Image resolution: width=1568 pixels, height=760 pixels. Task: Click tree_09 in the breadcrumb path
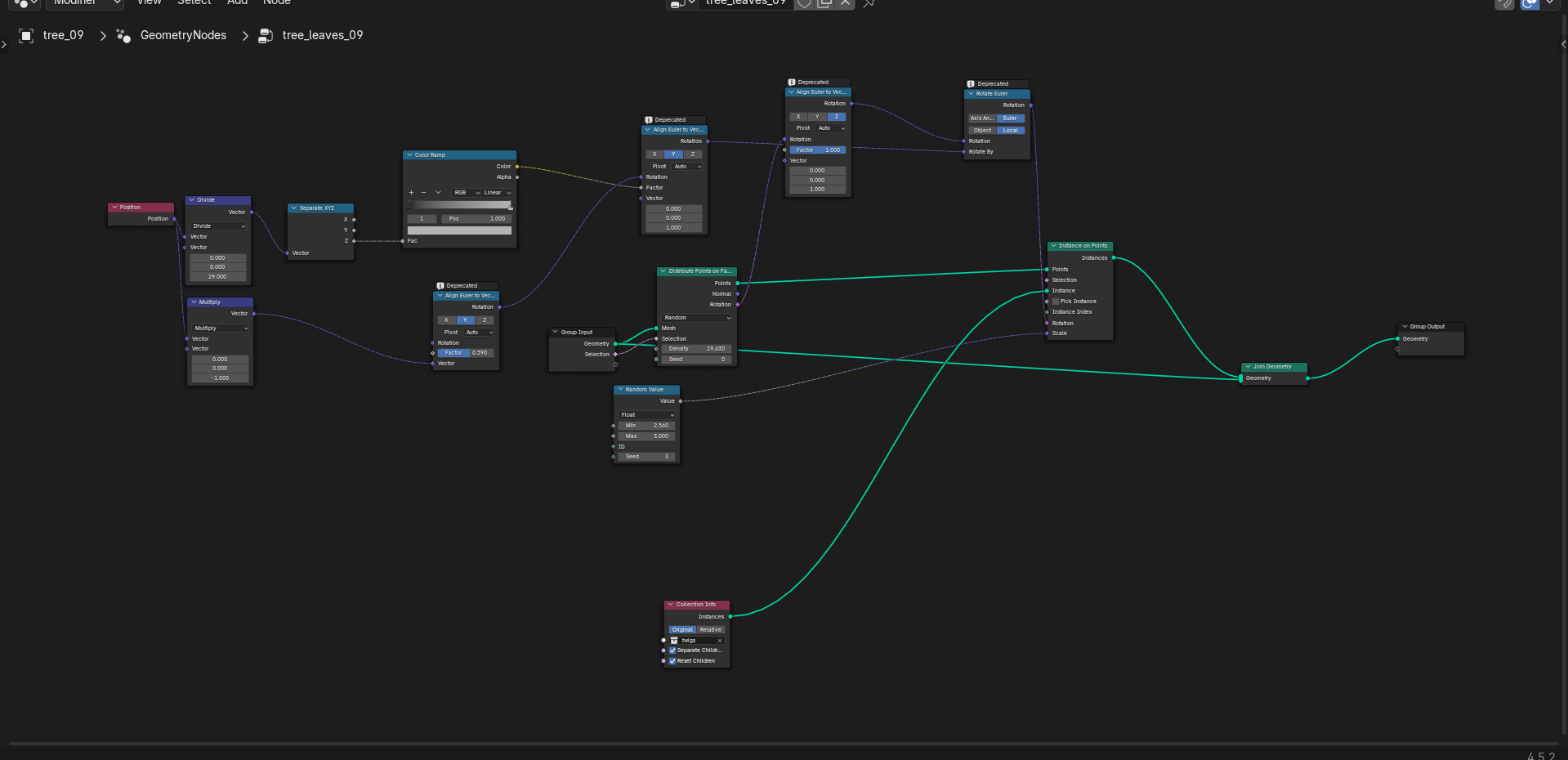coord(63,35)
